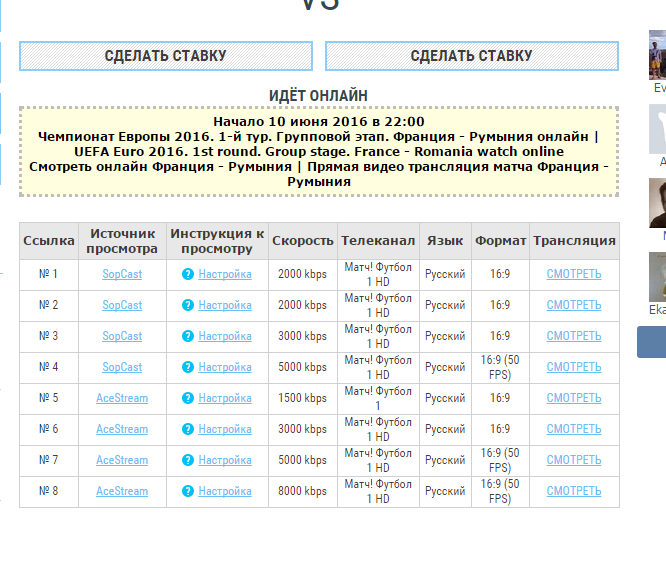The image size is (666, 576).
Task: Click СМОТРЕТЬ for stream № 5
Action: point(574,398)
